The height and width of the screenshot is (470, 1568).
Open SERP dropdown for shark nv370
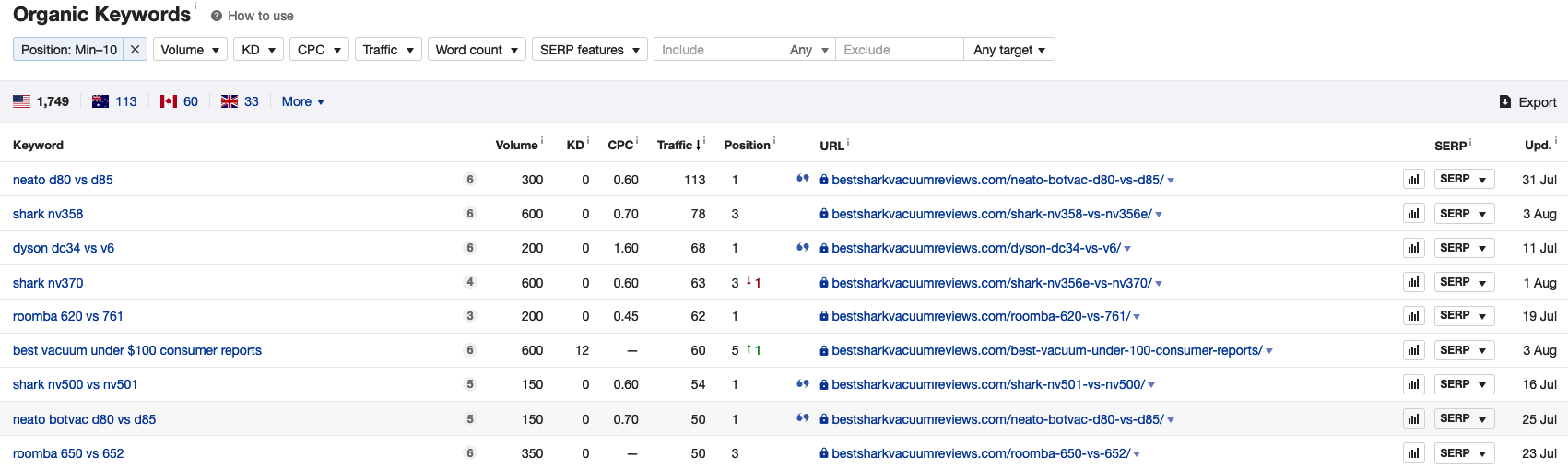(x=1464, y=282)
